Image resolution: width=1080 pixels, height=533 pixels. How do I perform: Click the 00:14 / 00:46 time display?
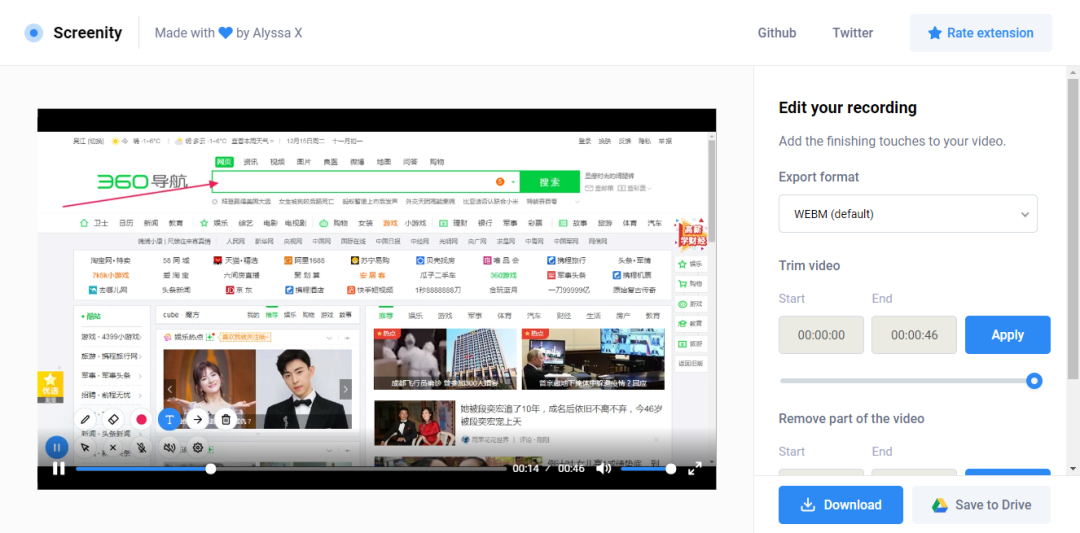point(548,469)
